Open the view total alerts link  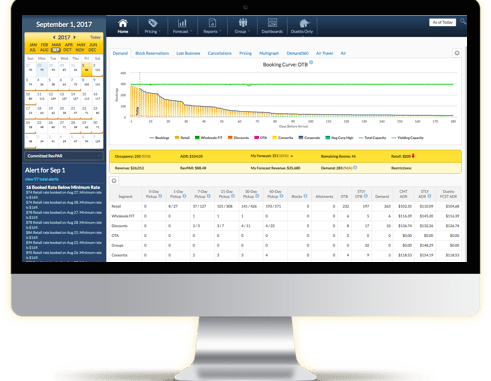[42, 179]
